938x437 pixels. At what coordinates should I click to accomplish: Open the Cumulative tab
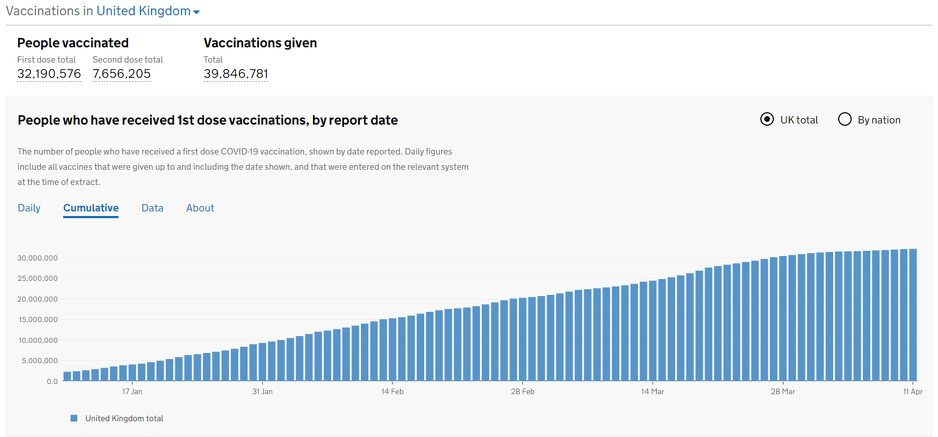[x=91, y=208]
